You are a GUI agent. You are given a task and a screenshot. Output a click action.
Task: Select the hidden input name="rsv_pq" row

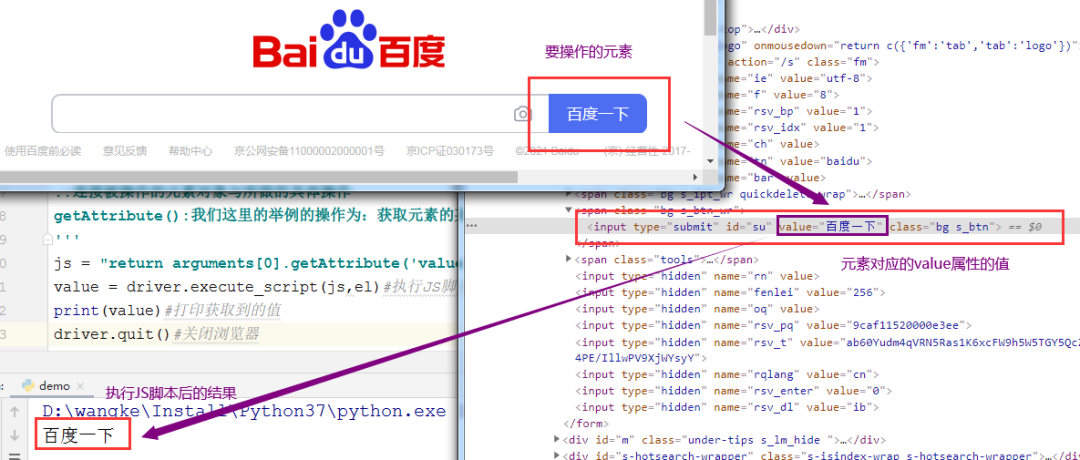[773, 325]
